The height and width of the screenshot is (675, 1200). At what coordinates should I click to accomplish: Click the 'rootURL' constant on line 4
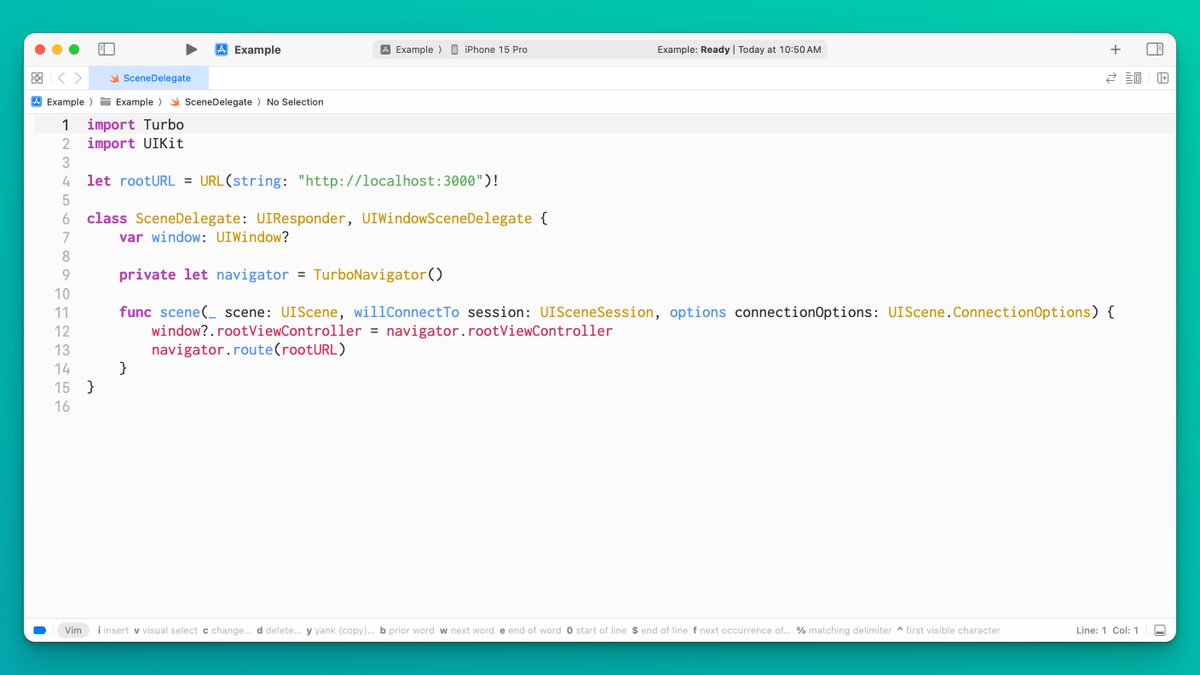pos(147,181)
